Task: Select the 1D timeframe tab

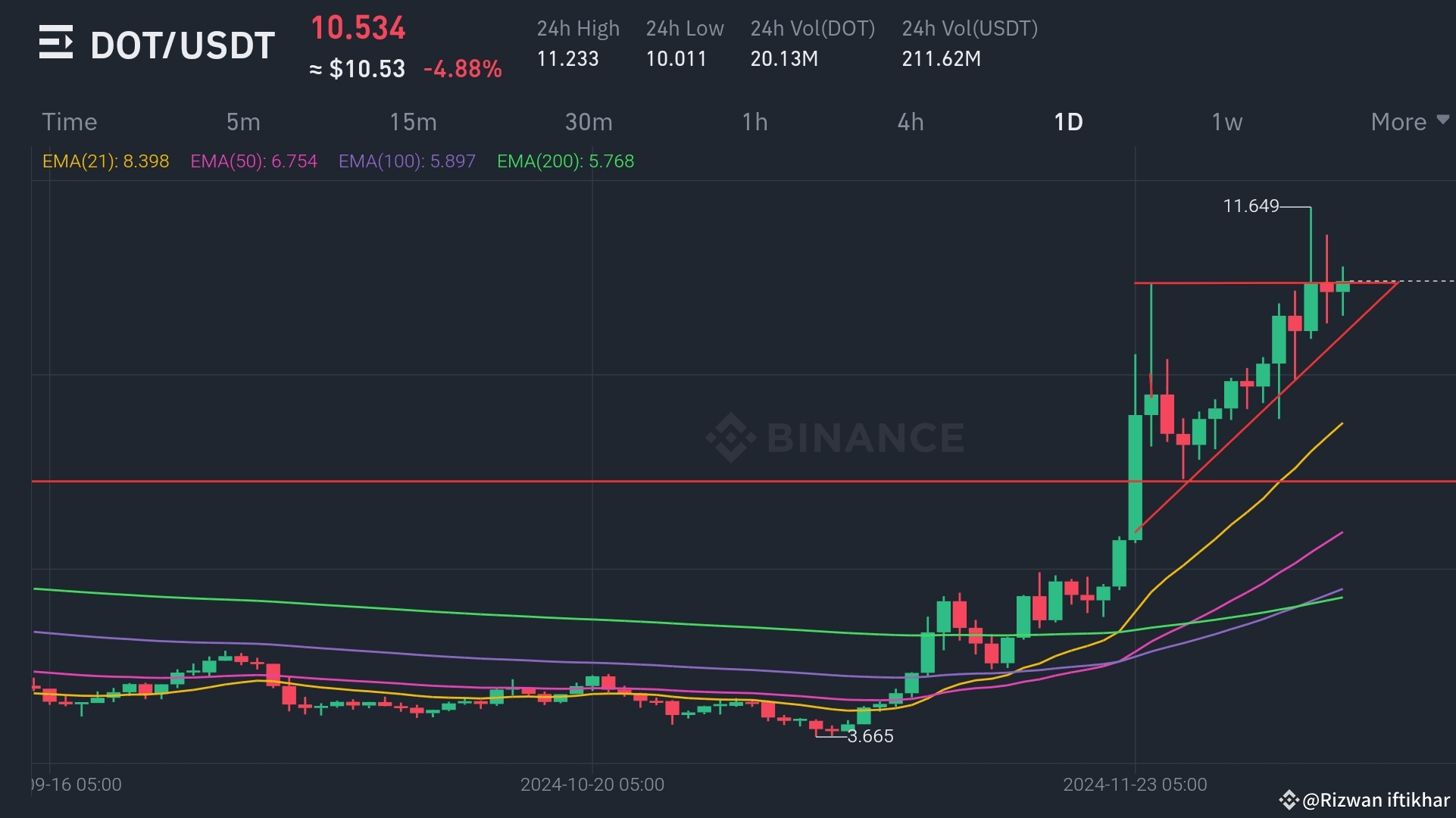Action: point(1069,122)
